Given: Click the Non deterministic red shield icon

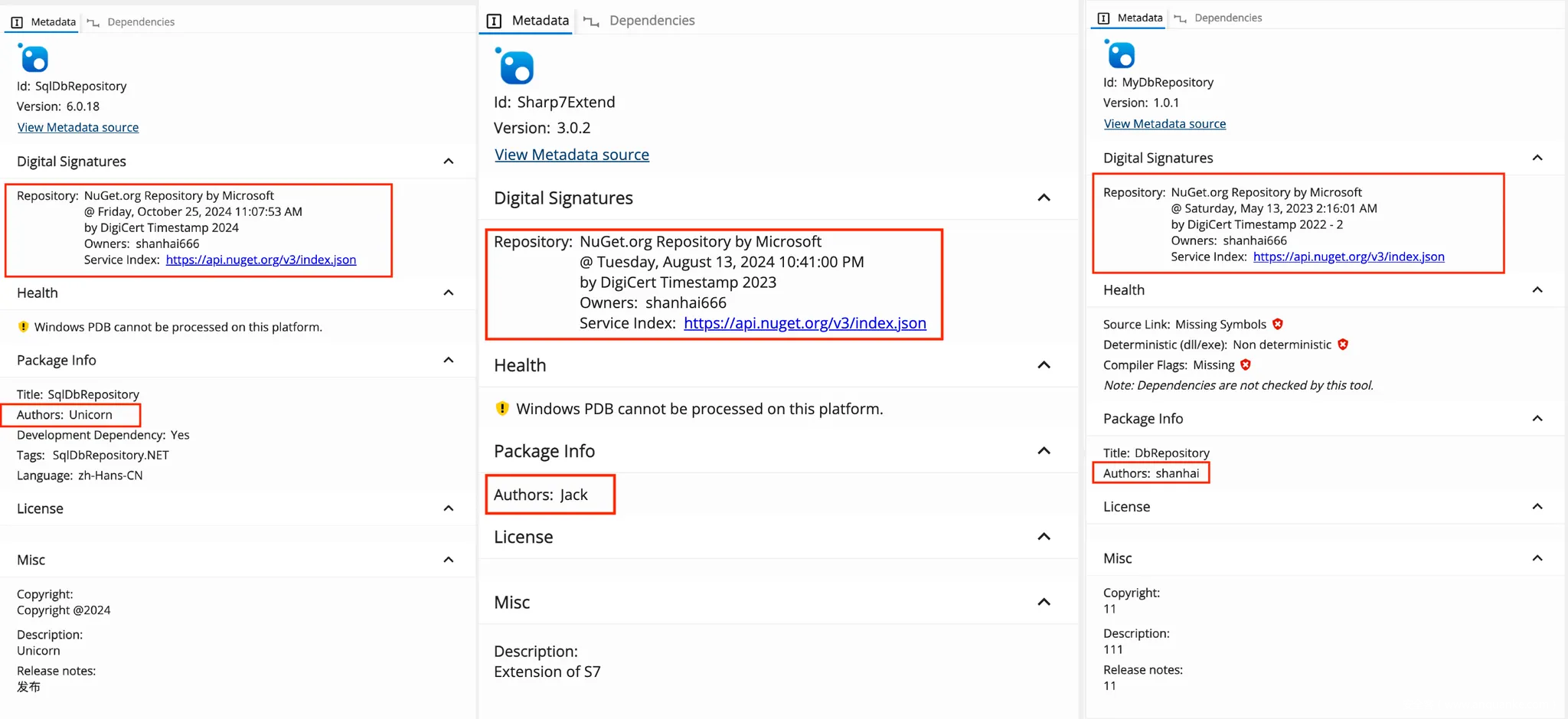Looking at the screenshot, I should 1342,345.
